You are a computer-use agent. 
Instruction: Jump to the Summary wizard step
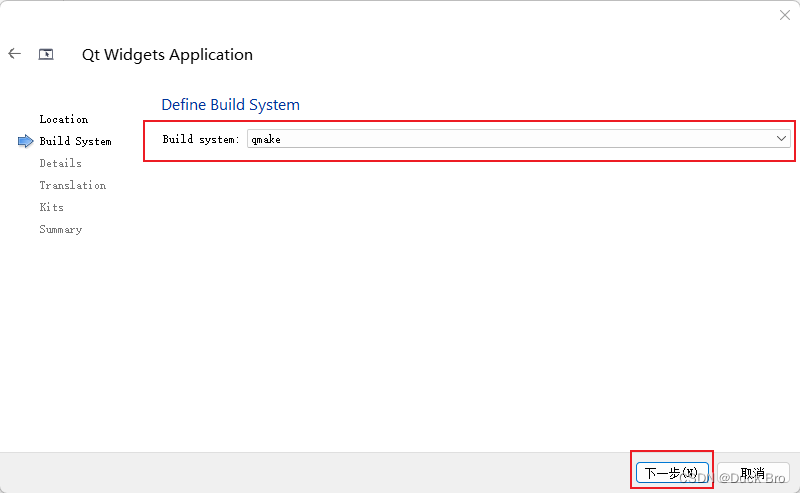pos(60,229)
